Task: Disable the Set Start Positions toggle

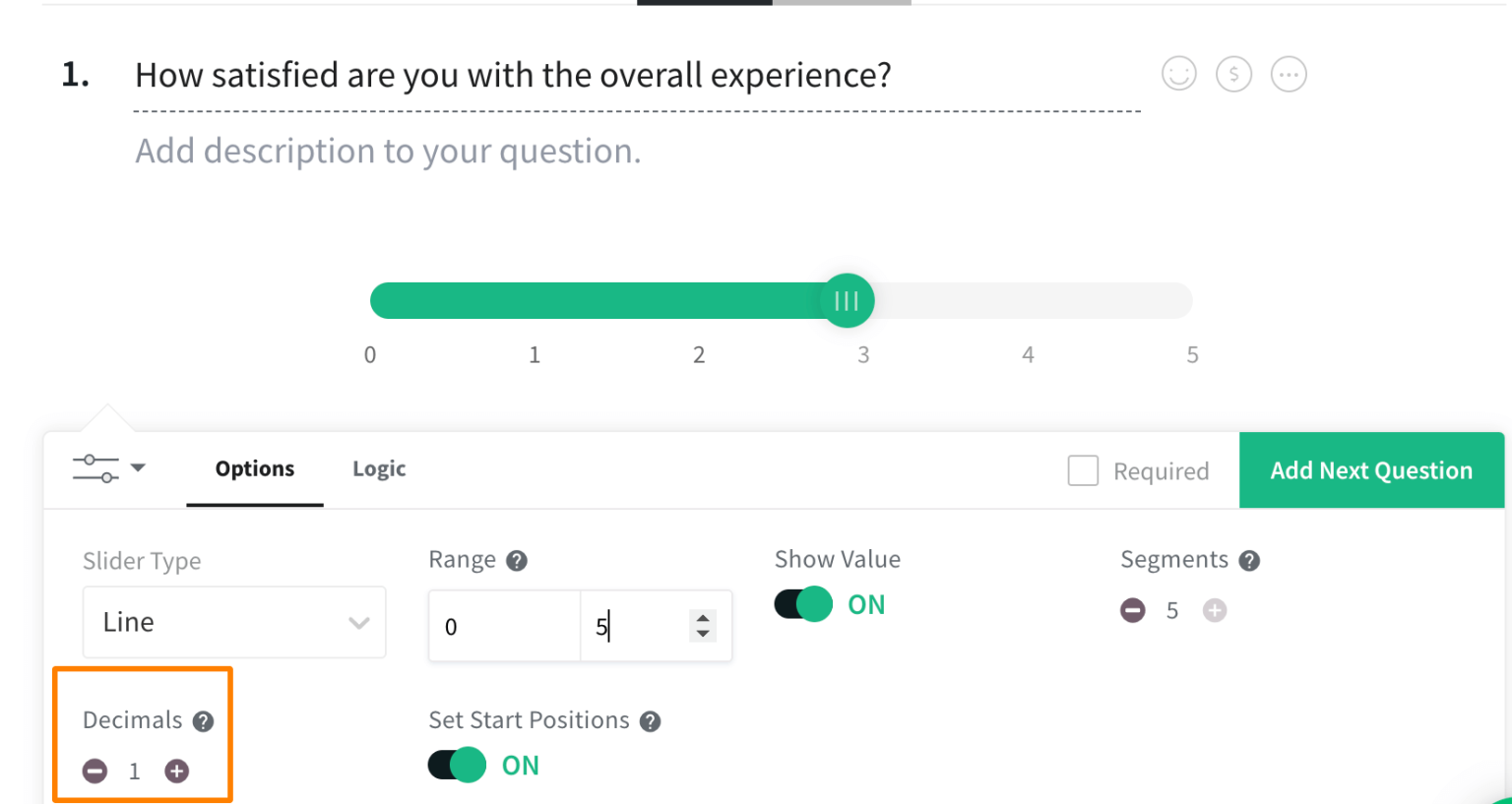Action: pyautogui.click(x=456, y=765)
